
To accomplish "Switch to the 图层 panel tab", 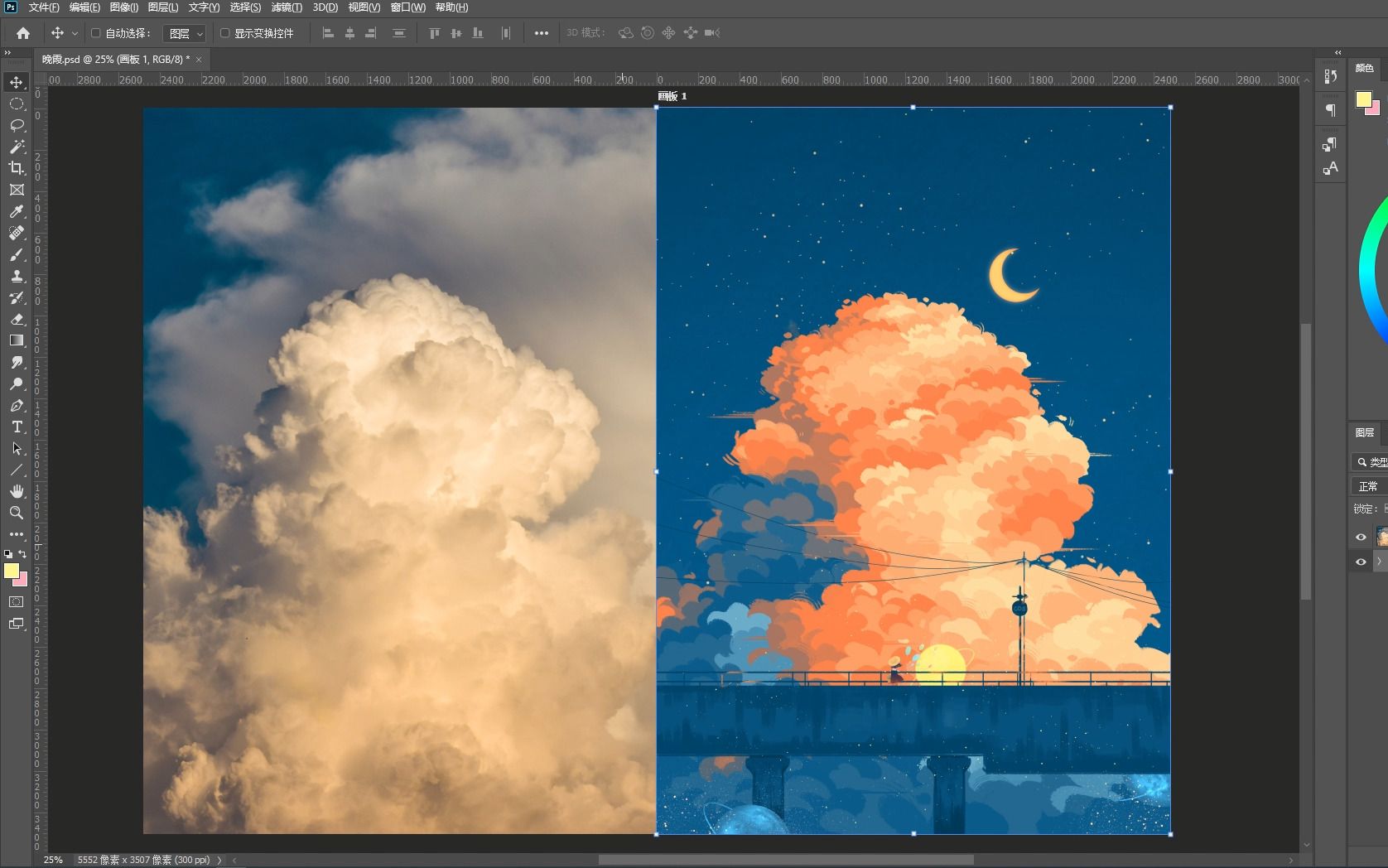I will point(1365,432).
